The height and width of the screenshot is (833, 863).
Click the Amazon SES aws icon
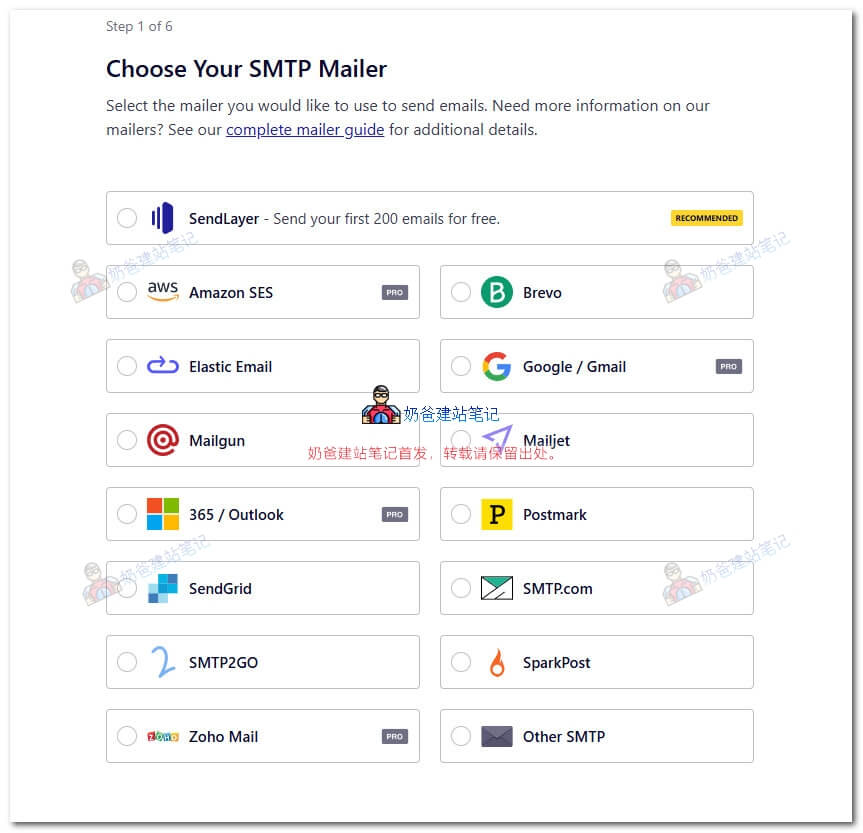click(162, 292)
